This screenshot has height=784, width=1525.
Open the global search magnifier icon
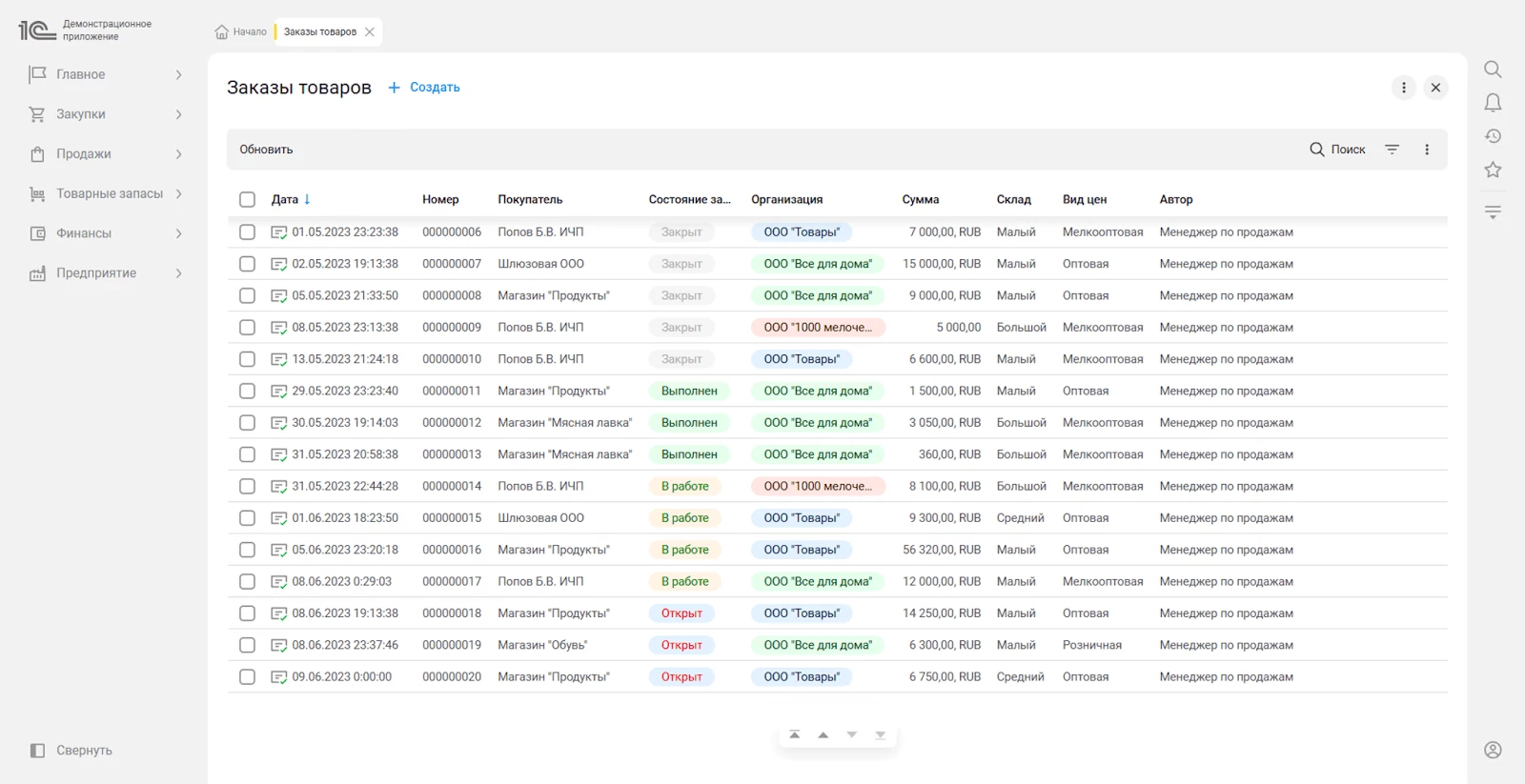[1493, 70]
